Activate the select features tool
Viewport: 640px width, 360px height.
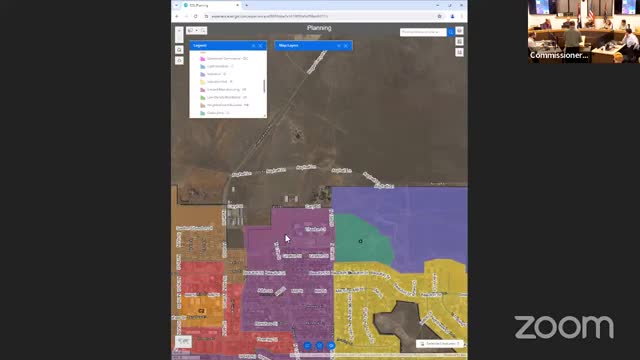pos(191,31)
